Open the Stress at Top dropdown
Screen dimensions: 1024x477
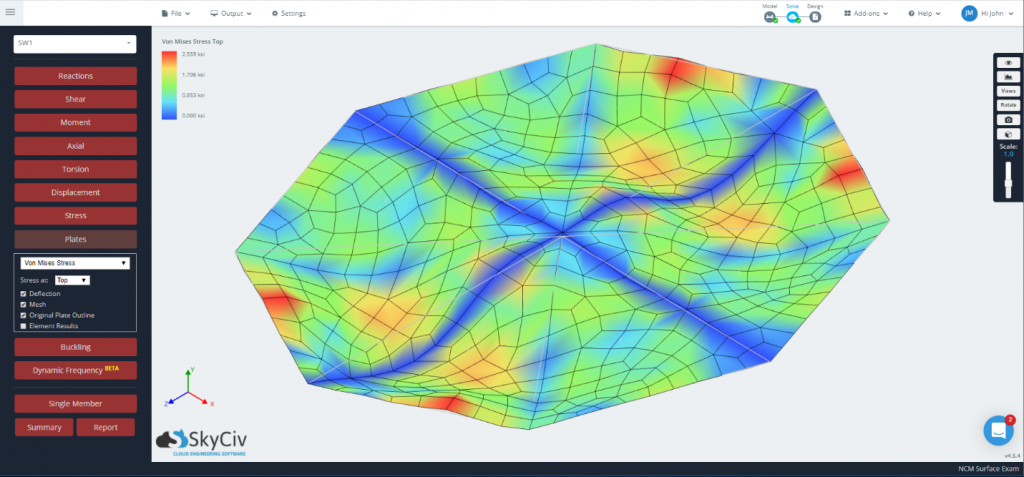pyautogui.click(x=72, y=280)
